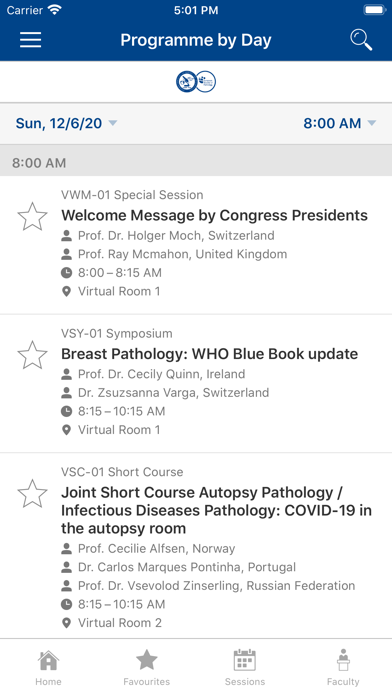The width and height of the screenshot is (392, 696).
Task: Tap the search magnifier icon
Action: (361, 40)
